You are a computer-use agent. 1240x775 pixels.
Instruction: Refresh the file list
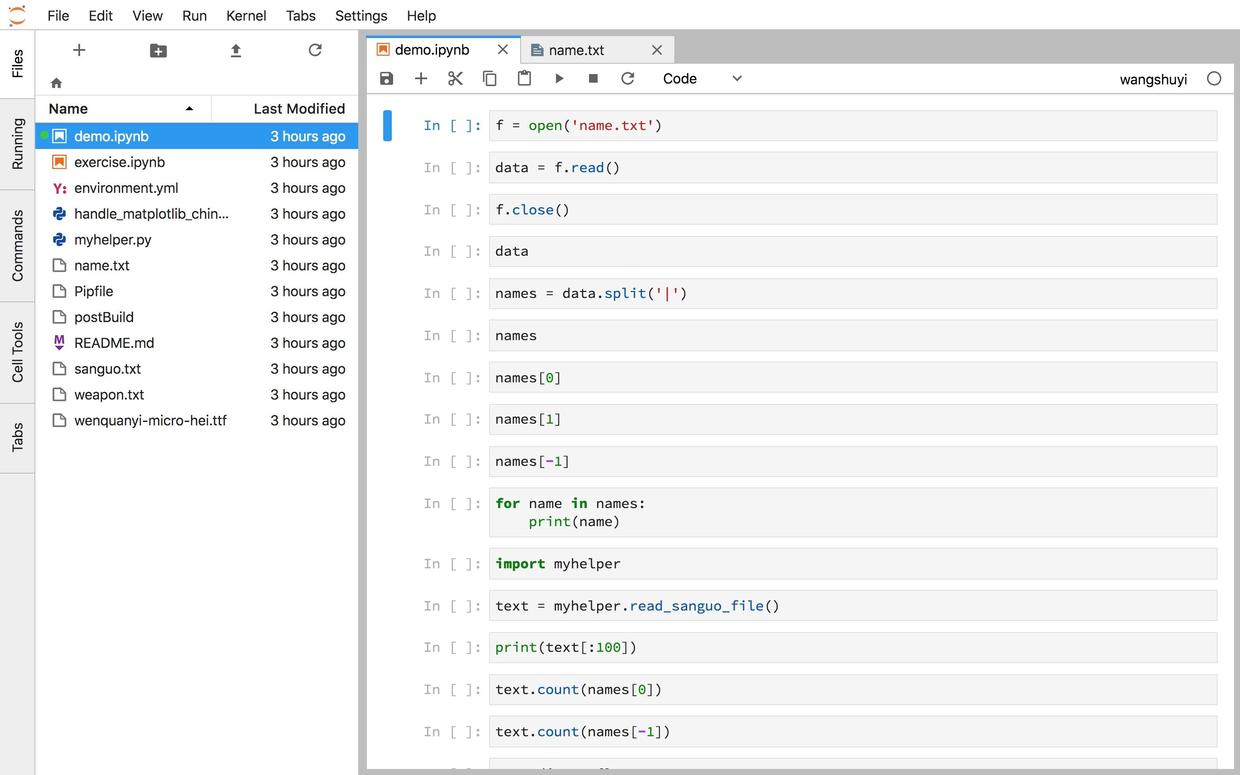coord(315,50)
